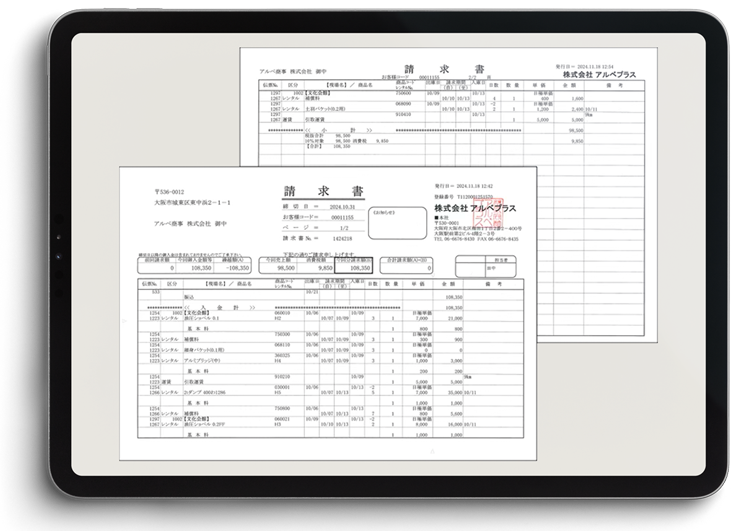Select the 油圧ショベル 0.1 item name
The height and width of the screenshot is (531, 734).
[202, 318]
